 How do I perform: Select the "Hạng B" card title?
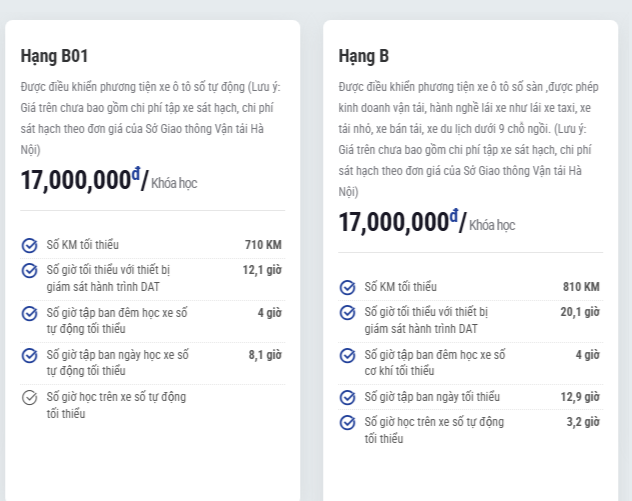(363, 56)
